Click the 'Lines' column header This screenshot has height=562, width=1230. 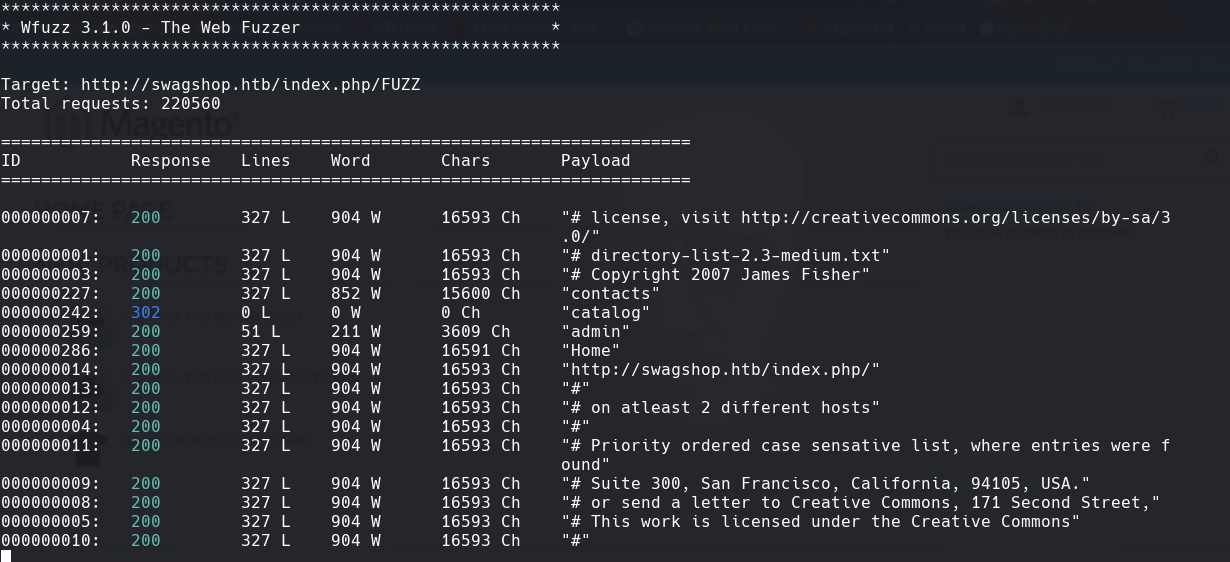point(266,160)
